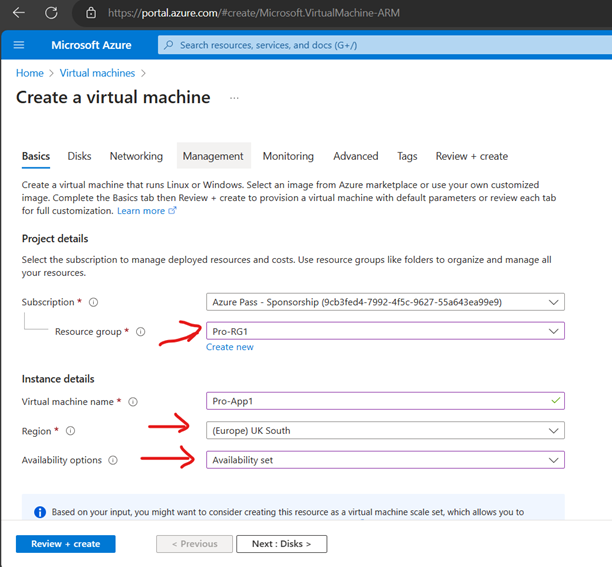The image size is (612, 567).
Task: Click Next : Disks button
Action: [x=281, y=544]
